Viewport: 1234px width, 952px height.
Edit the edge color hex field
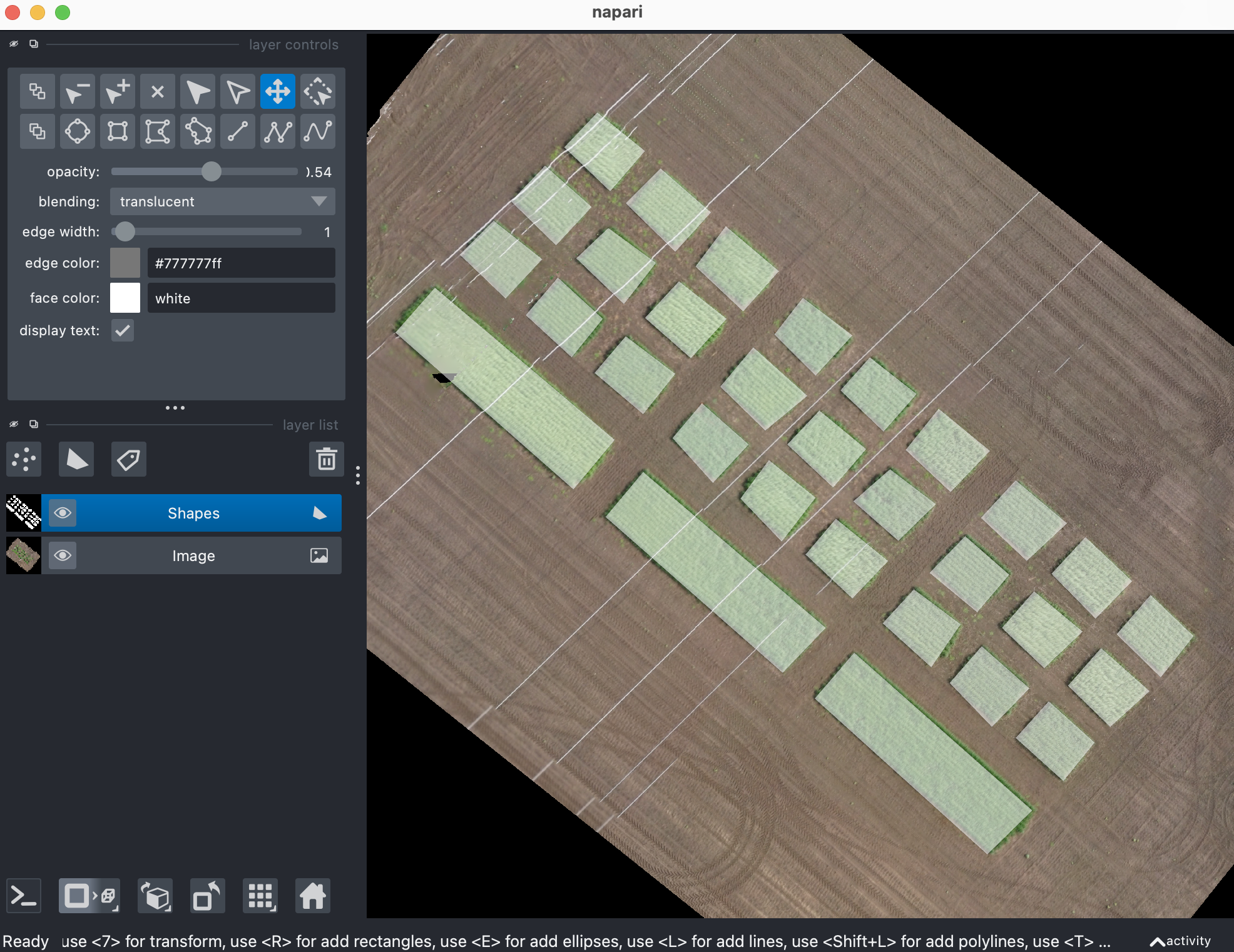tap(242, 263)
